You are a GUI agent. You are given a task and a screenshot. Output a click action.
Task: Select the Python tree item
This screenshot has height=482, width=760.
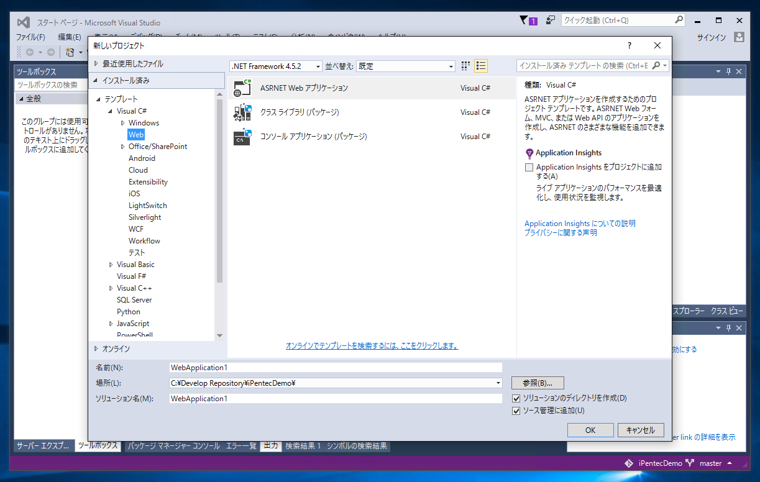coord(128,312)
